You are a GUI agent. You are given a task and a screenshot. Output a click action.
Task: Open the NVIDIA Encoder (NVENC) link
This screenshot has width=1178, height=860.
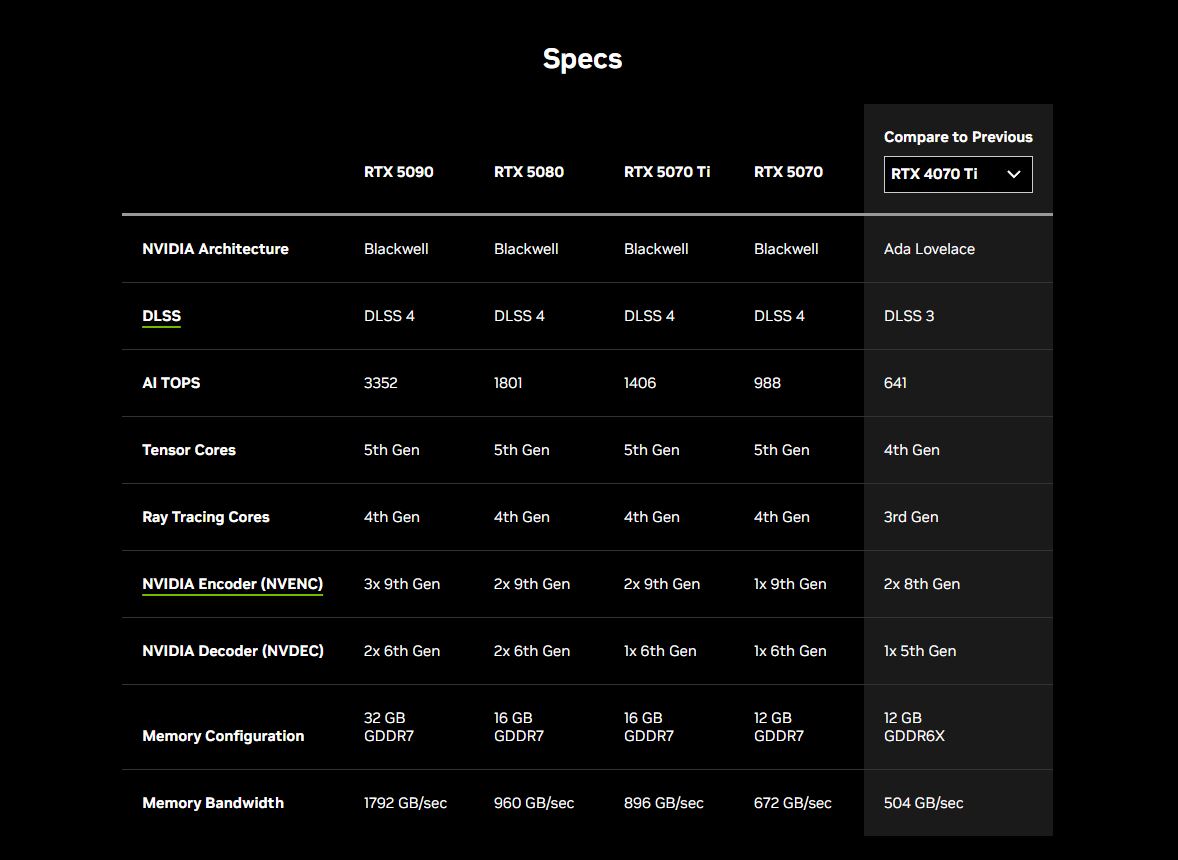tap(232, 584)
